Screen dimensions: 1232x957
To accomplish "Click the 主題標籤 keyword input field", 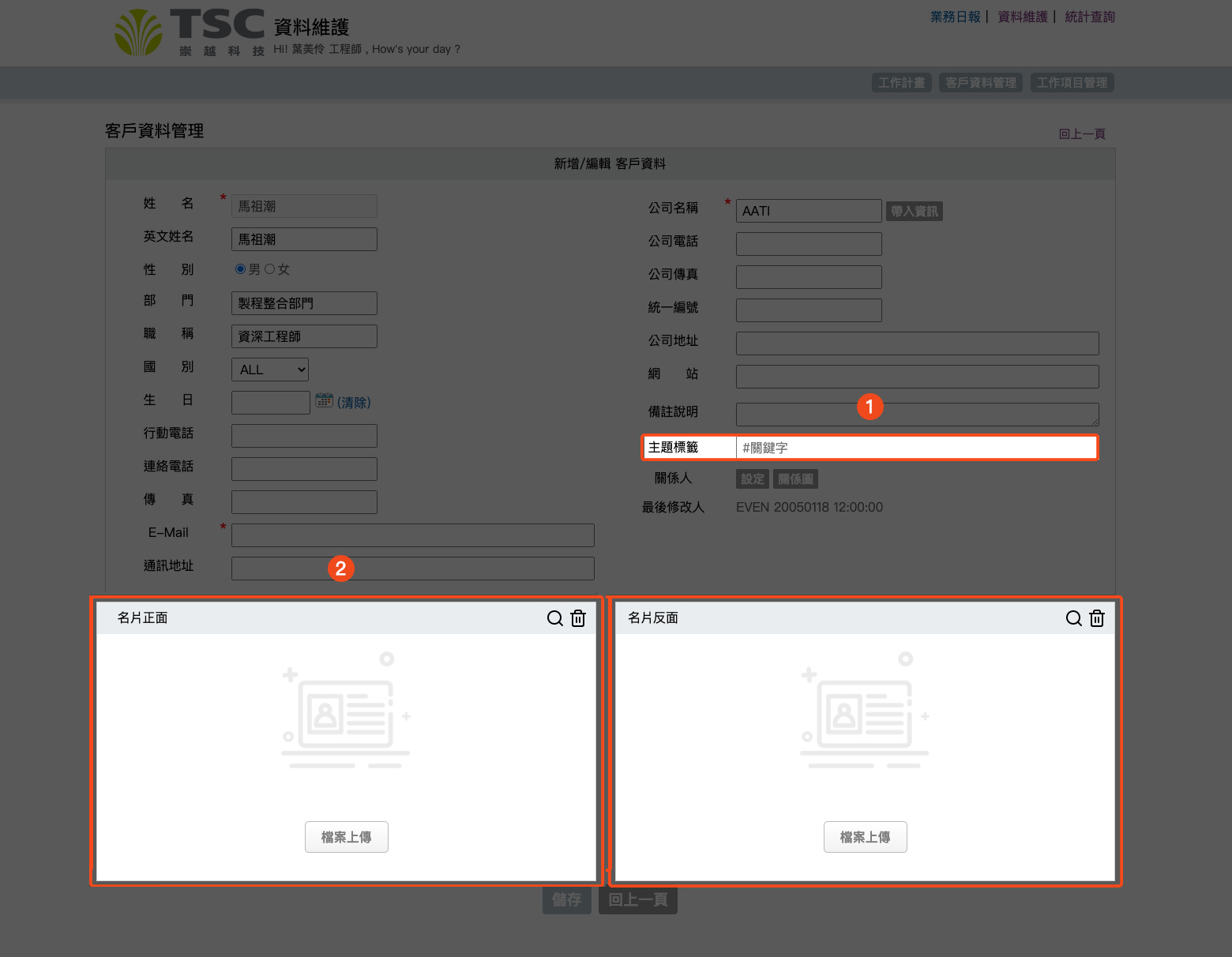I will [916, 448].
